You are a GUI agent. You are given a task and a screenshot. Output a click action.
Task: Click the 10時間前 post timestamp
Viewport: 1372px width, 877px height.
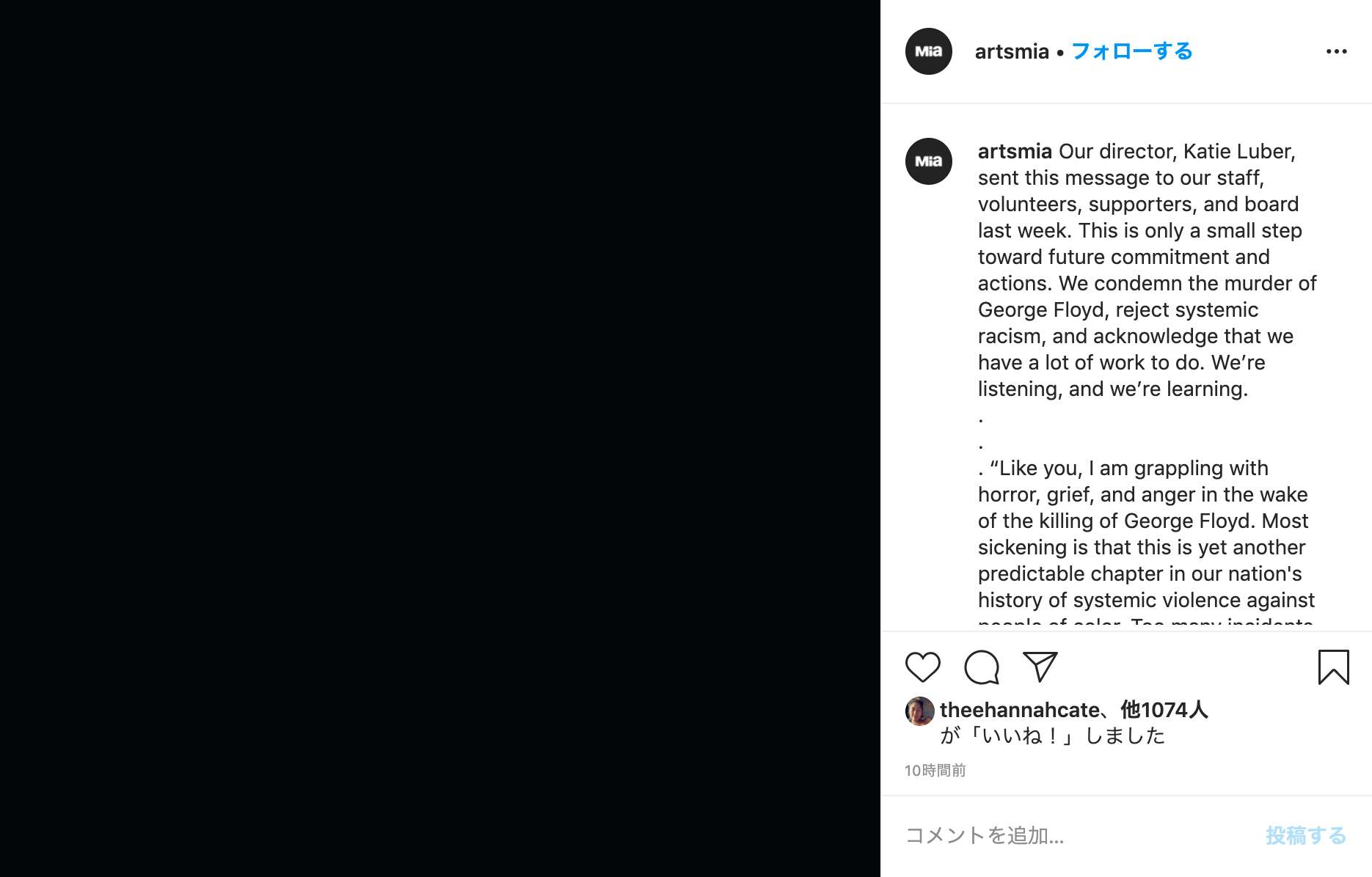pyautogui.click(x=935, y=770)
